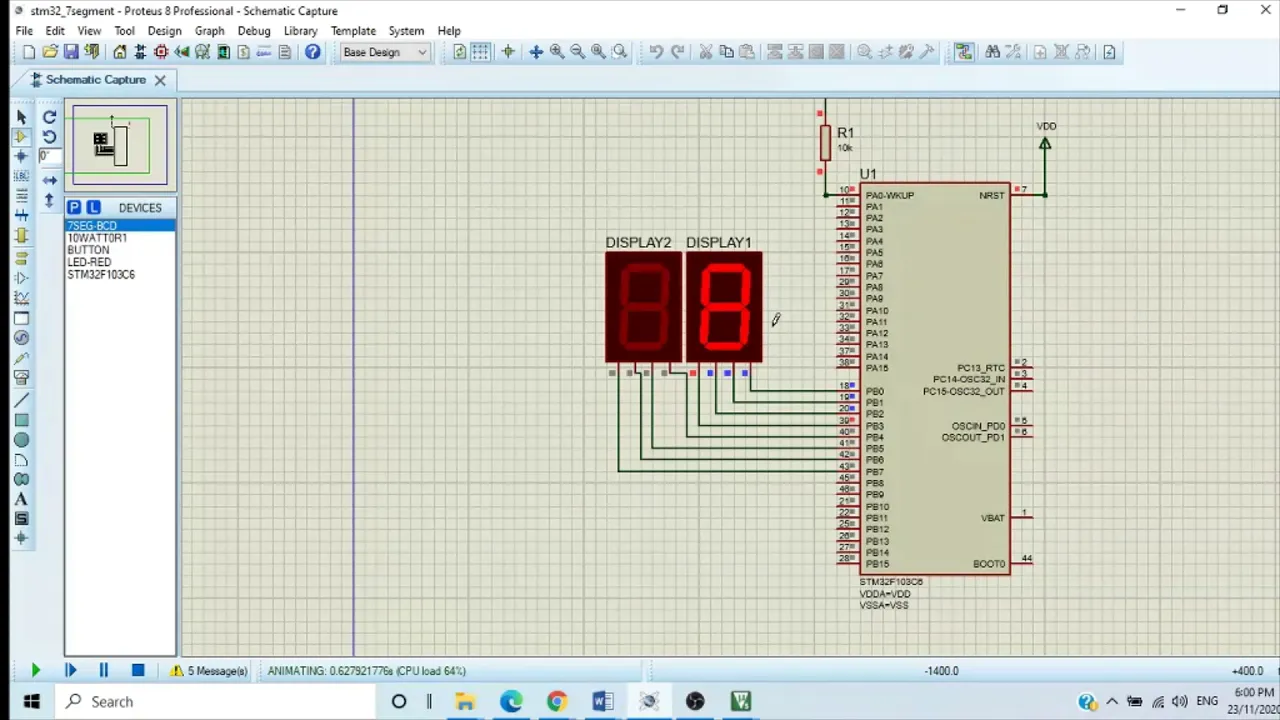Viewport: 1280px width, 720px height.
Task: Select 2D graphics text tool A
Action: pyautogui.click(x=21, y=499)
